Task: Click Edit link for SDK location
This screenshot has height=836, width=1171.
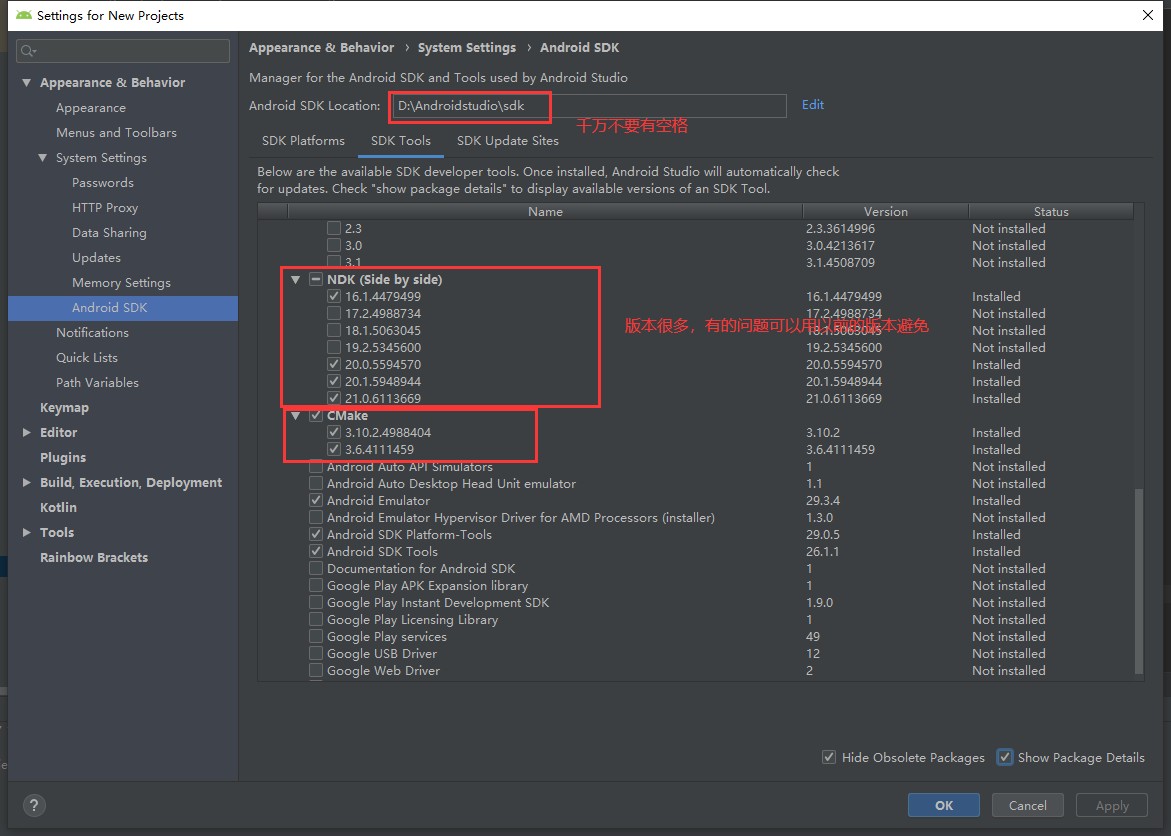Action: click(813, 105)
